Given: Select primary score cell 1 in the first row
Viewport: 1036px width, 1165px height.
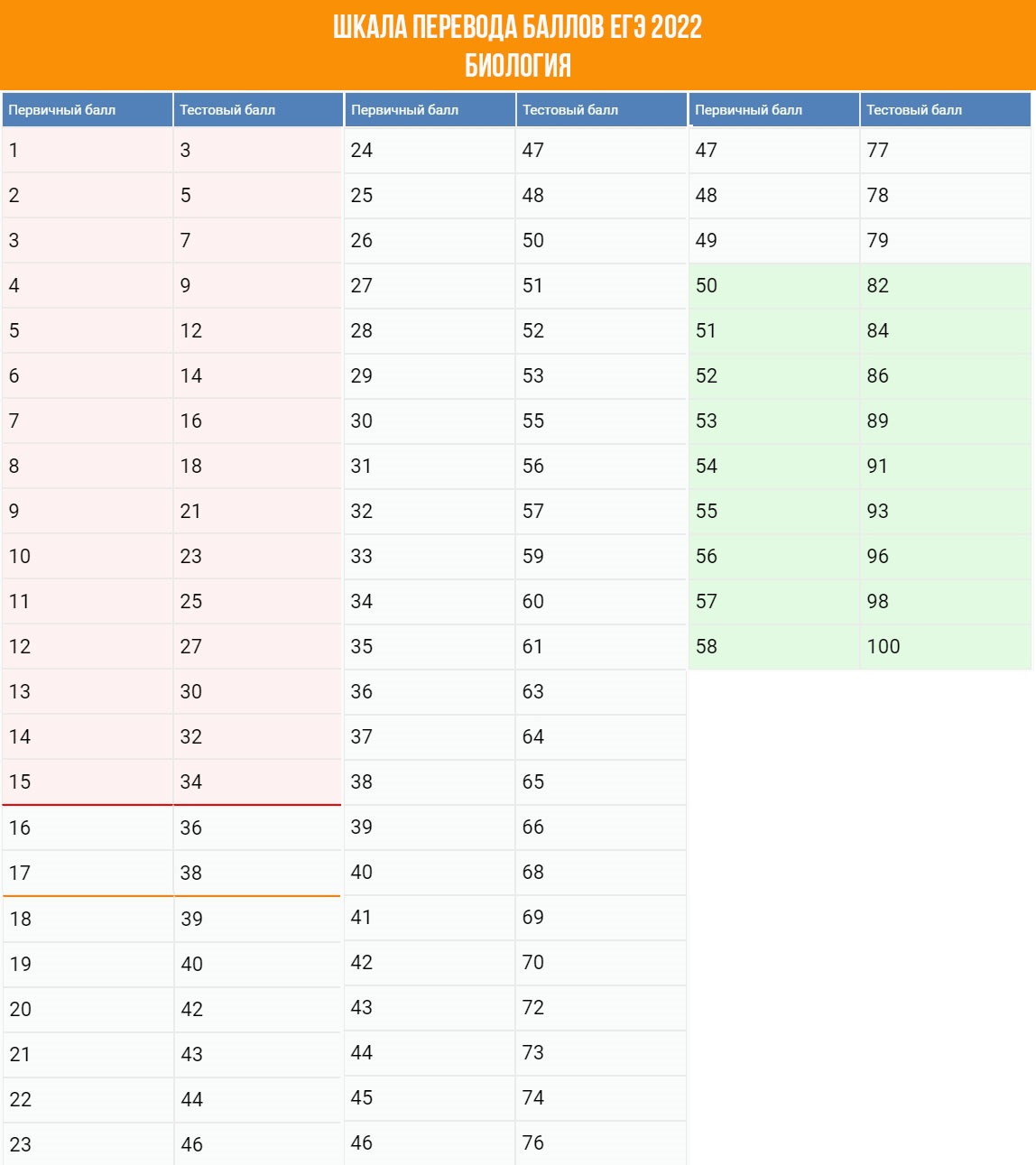Looking at the screenshot, I should coord(87,150).
